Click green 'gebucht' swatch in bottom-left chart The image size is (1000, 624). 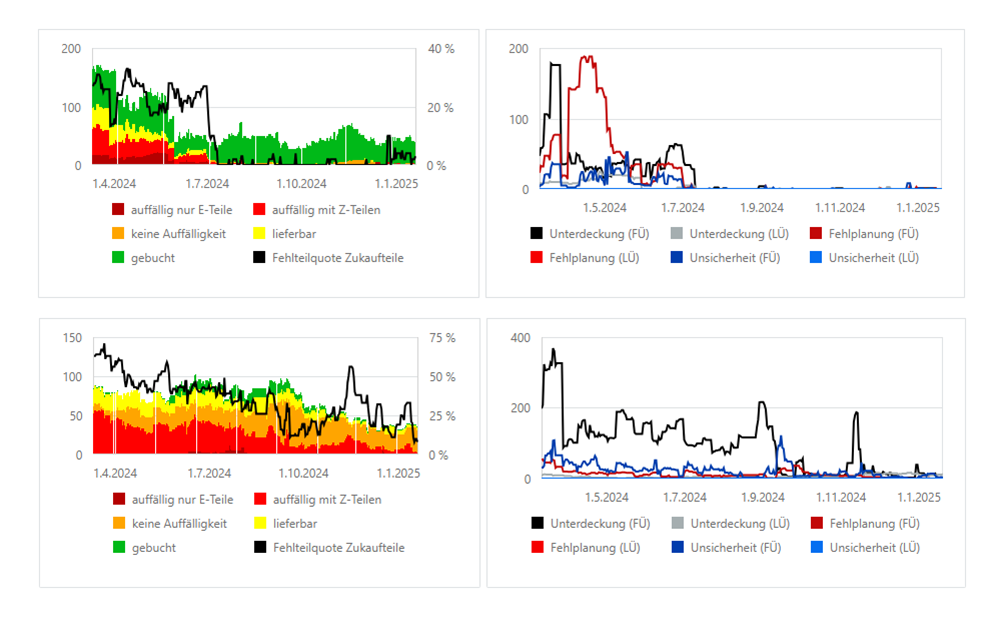point(119,548)
